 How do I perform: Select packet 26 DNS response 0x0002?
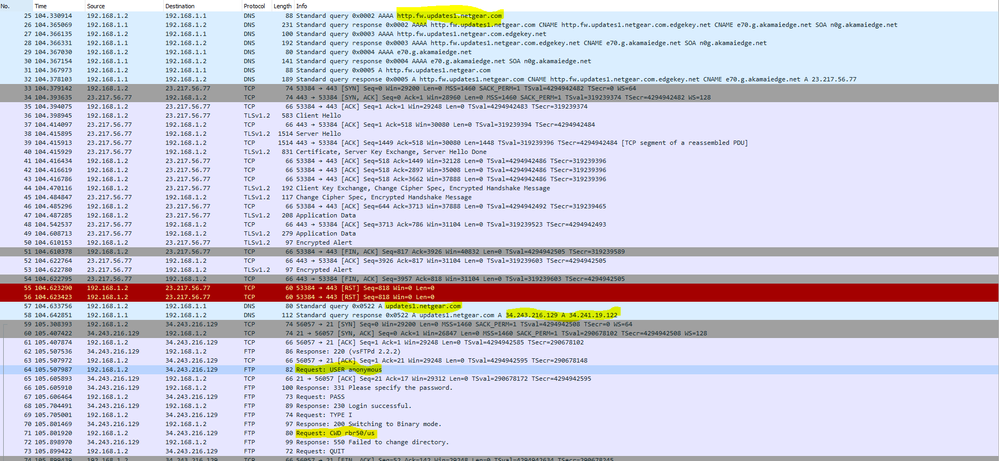click(500, 24)
